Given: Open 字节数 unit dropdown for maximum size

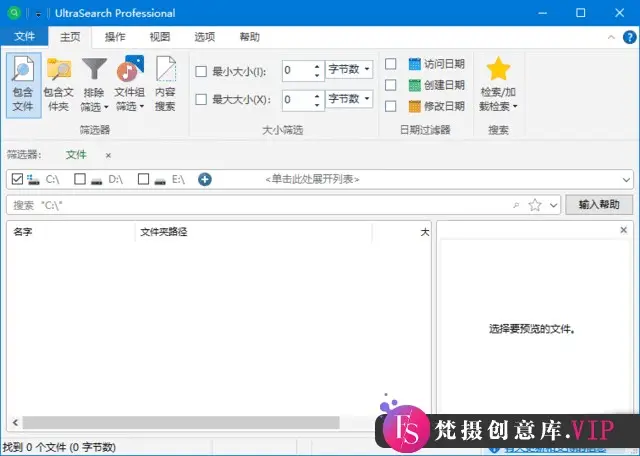Looking at the screenshot, I should point(349,99).
